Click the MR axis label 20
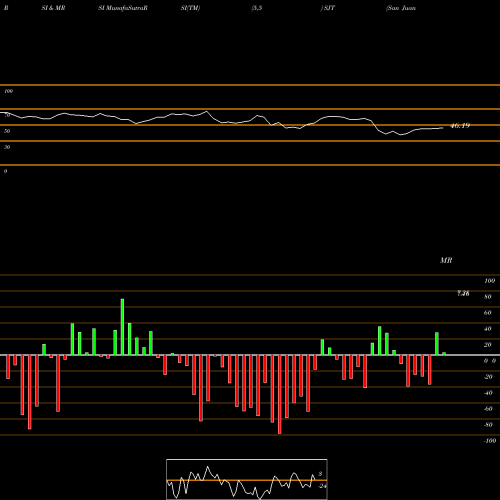The height and width of the screenshot is (500, 500). [488, 345]
